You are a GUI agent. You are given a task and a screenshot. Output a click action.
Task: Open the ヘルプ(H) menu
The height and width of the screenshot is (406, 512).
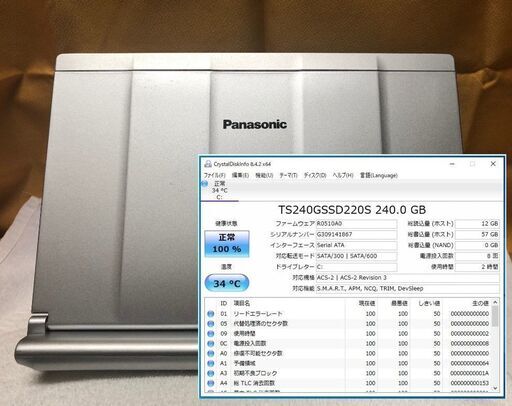click(x=343, y=175)
